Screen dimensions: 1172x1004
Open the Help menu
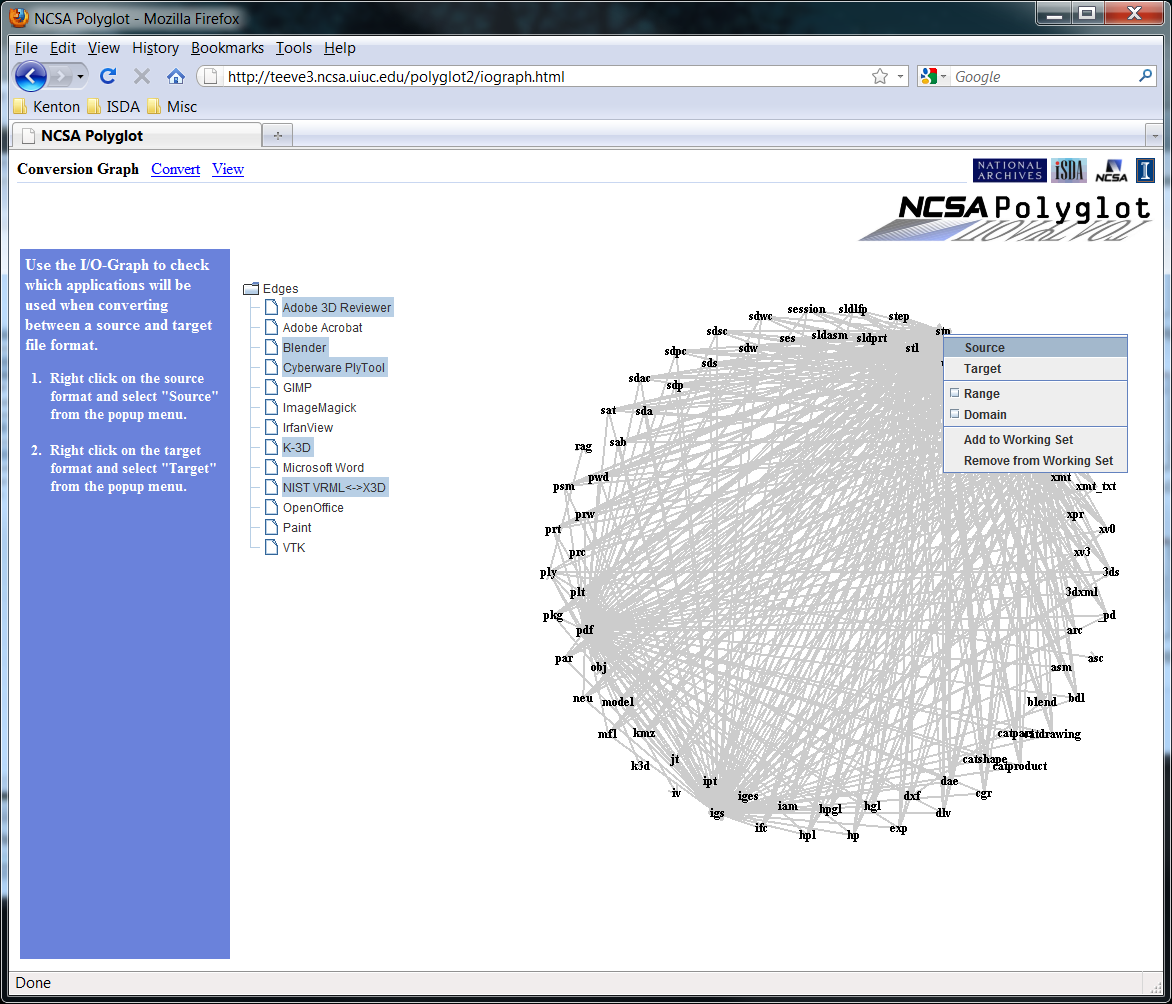[x=339, y=48]
